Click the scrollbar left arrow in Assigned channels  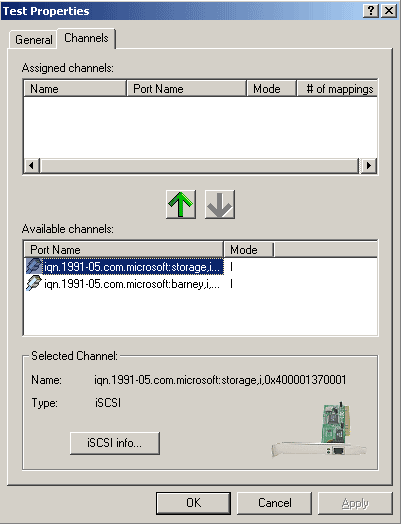pos(32,165)
